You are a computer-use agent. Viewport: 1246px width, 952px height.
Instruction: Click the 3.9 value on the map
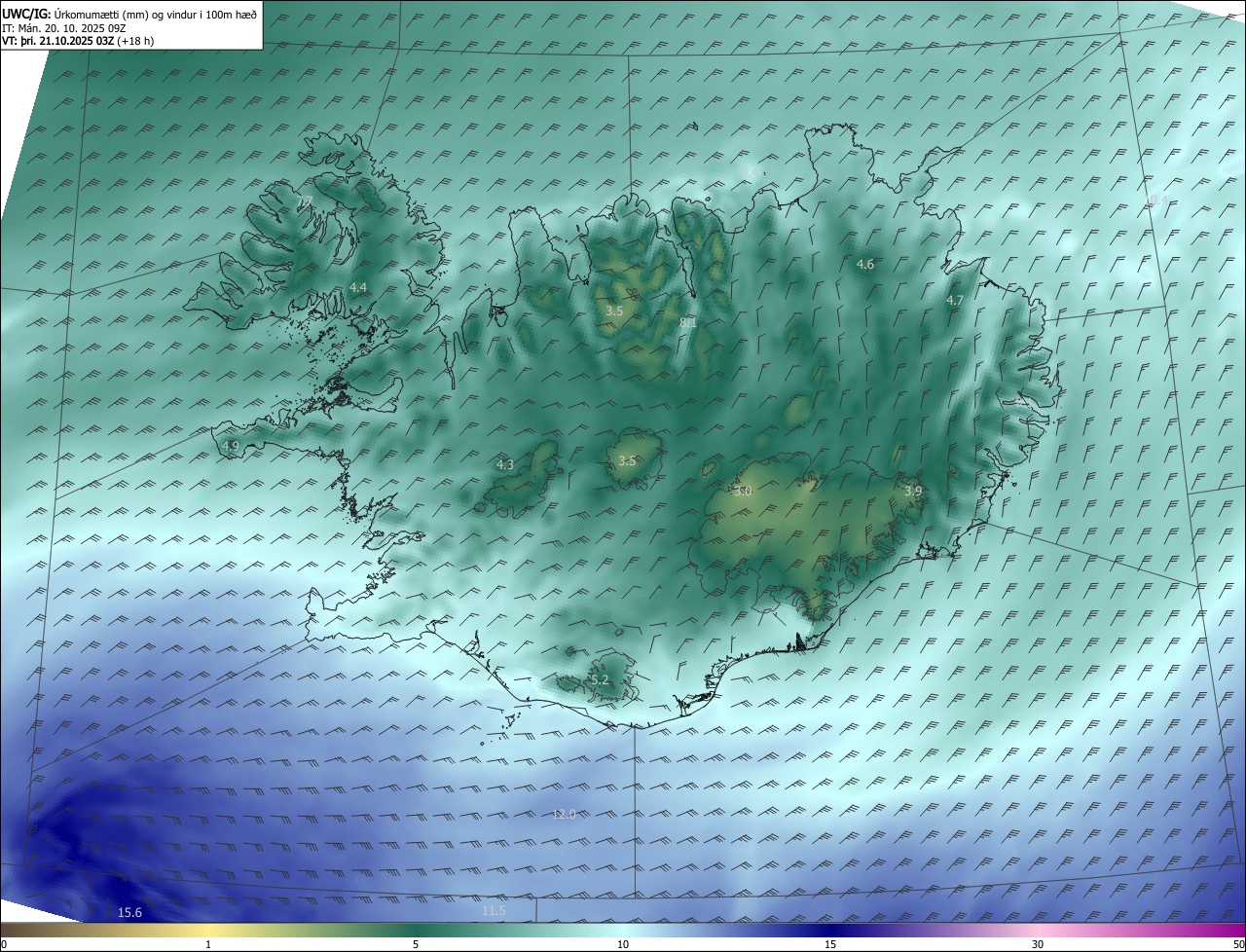click(x=913, y=492)
